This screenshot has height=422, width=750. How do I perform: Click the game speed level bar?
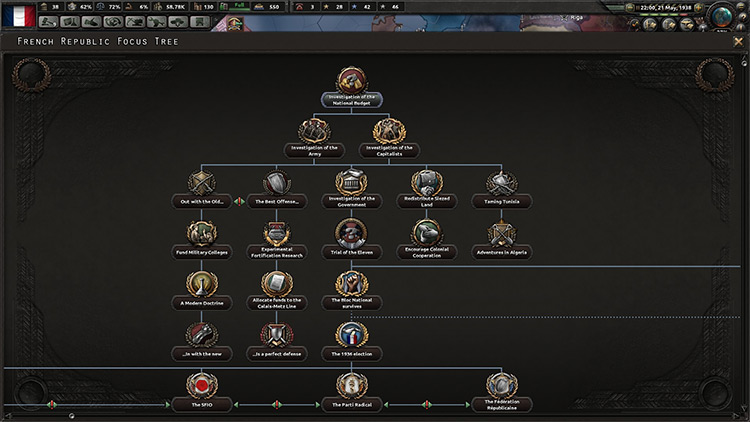pyautogui.click(x=663, y=15)
